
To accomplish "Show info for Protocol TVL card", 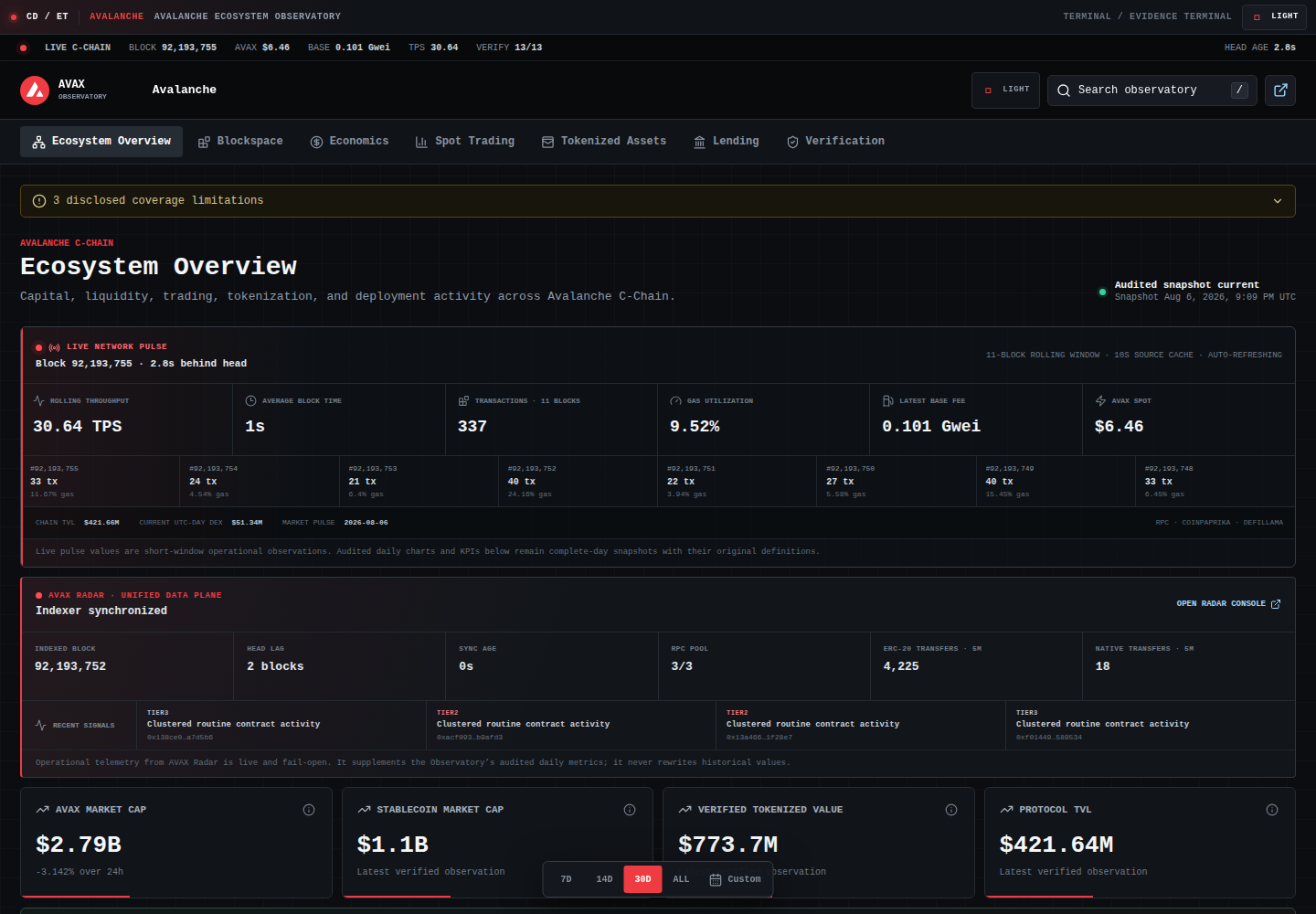I will click(x=1272, y=810).
